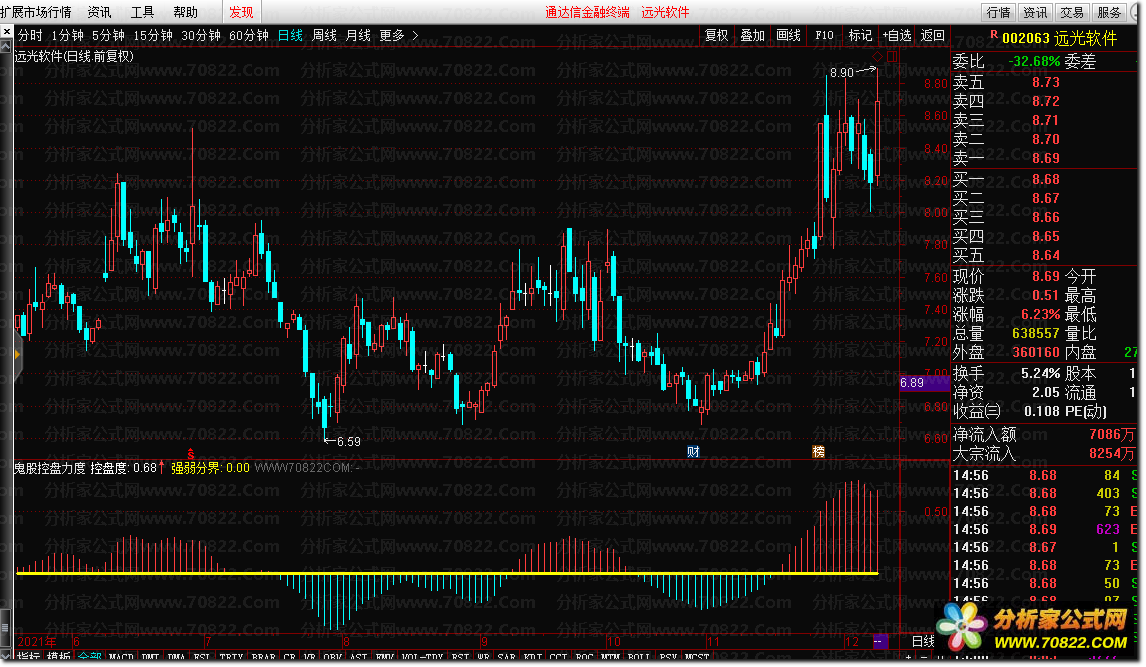
Task: Open the 资讯 menu in the left menu bar
Action: pos(99,12)
